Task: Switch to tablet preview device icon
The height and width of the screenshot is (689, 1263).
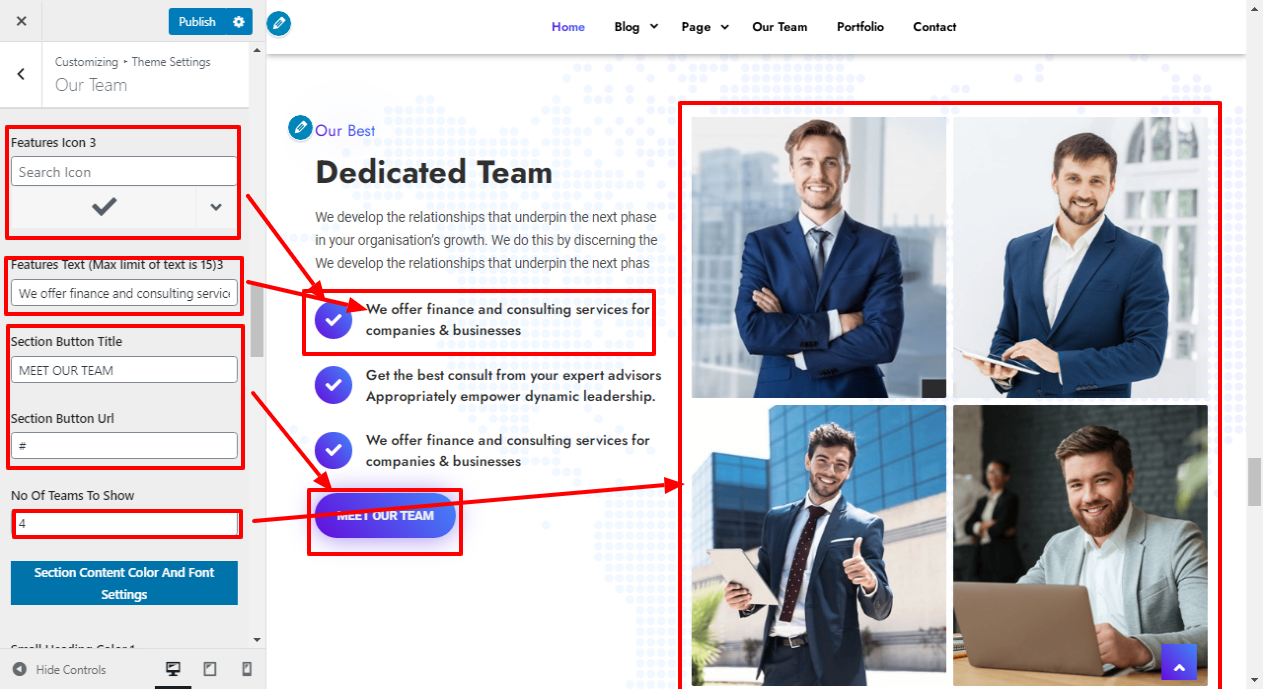Action: pyautogui.click(x=210, y=669)
